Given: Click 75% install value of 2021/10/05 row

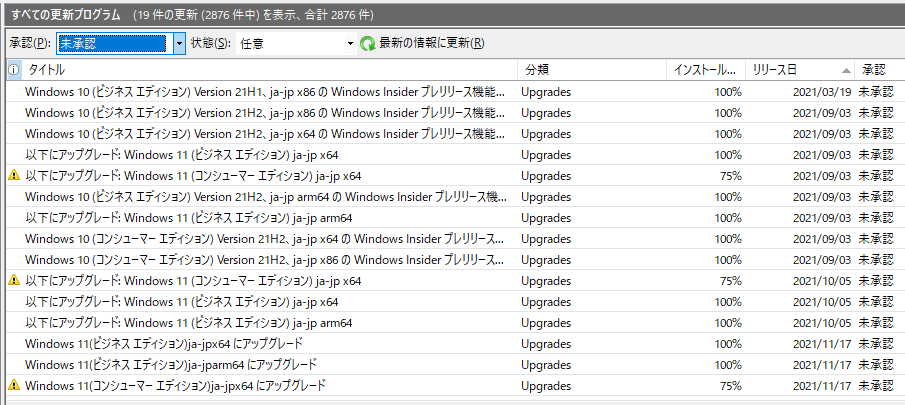Looking at the screenshot, I should coord(731,280).
